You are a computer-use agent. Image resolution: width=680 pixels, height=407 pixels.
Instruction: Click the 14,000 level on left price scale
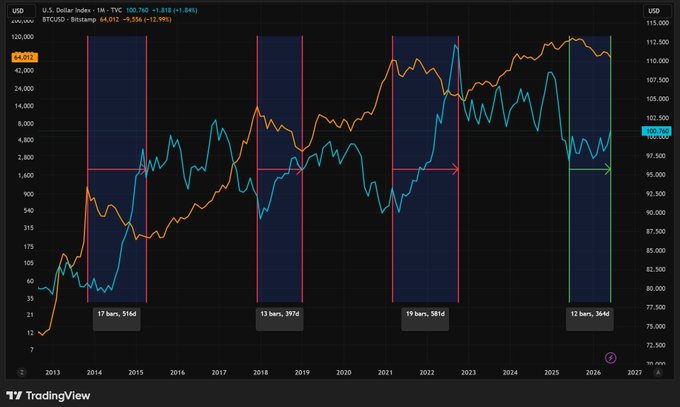25,106
